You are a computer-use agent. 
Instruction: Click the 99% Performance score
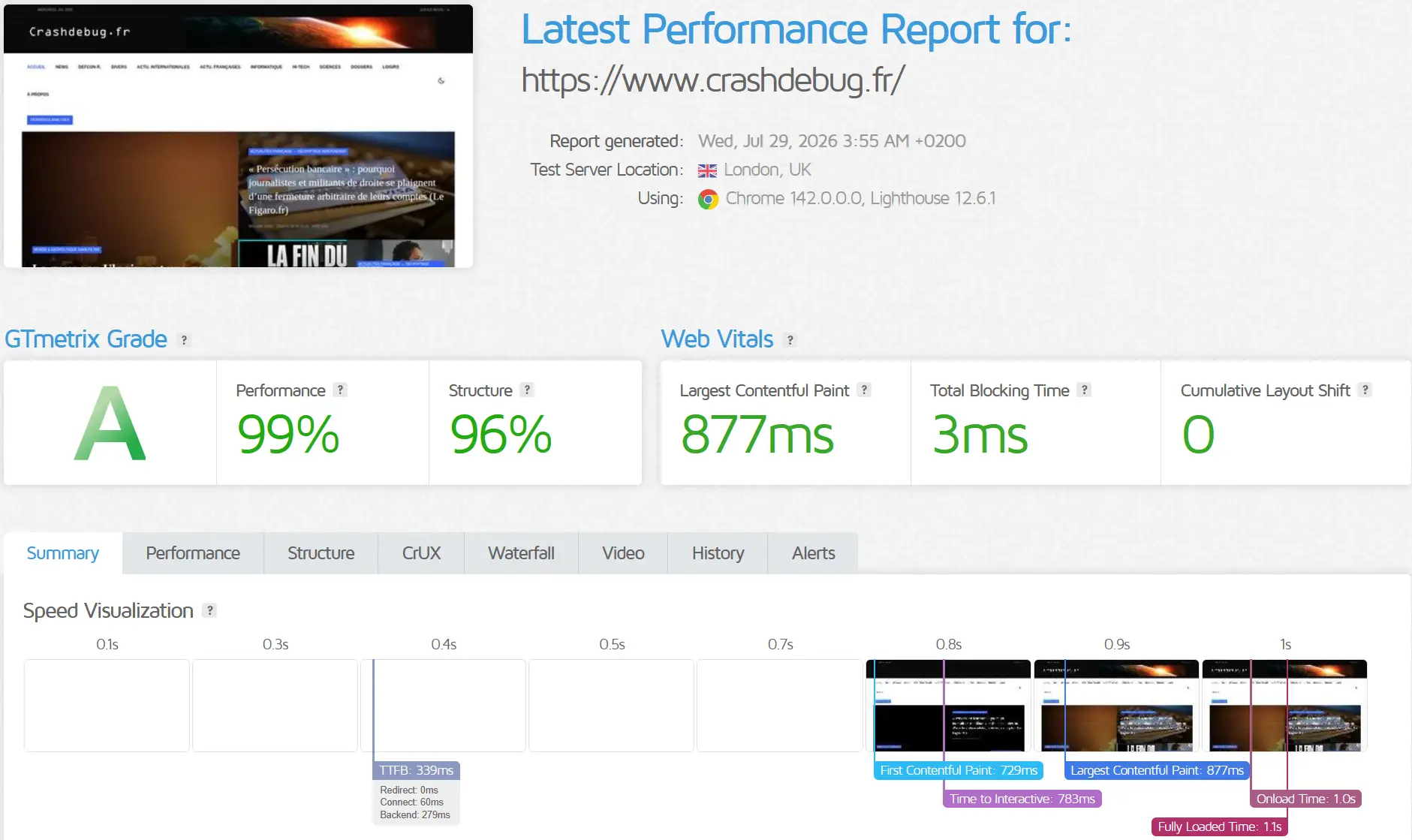288,435
